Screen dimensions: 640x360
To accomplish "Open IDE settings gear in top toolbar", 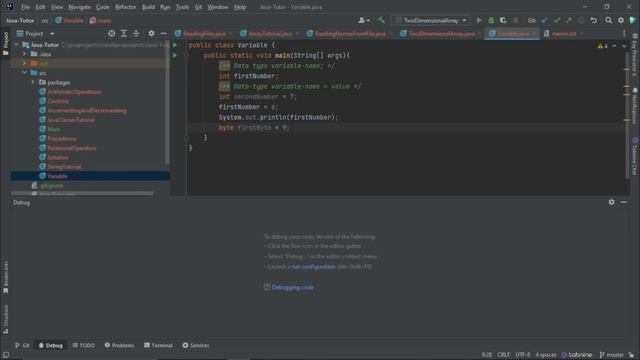I will [621, 20].
